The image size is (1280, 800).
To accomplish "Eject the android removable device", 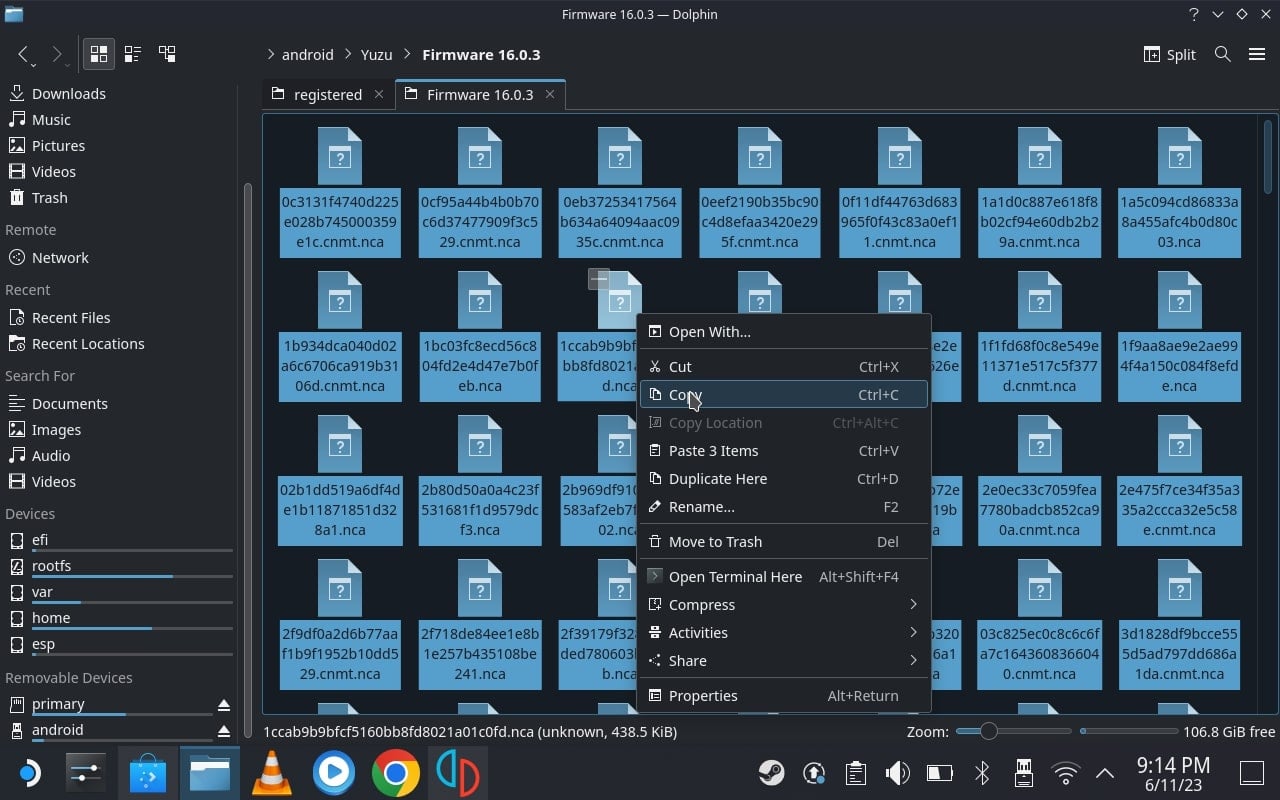I will click(x=223, y=731).
